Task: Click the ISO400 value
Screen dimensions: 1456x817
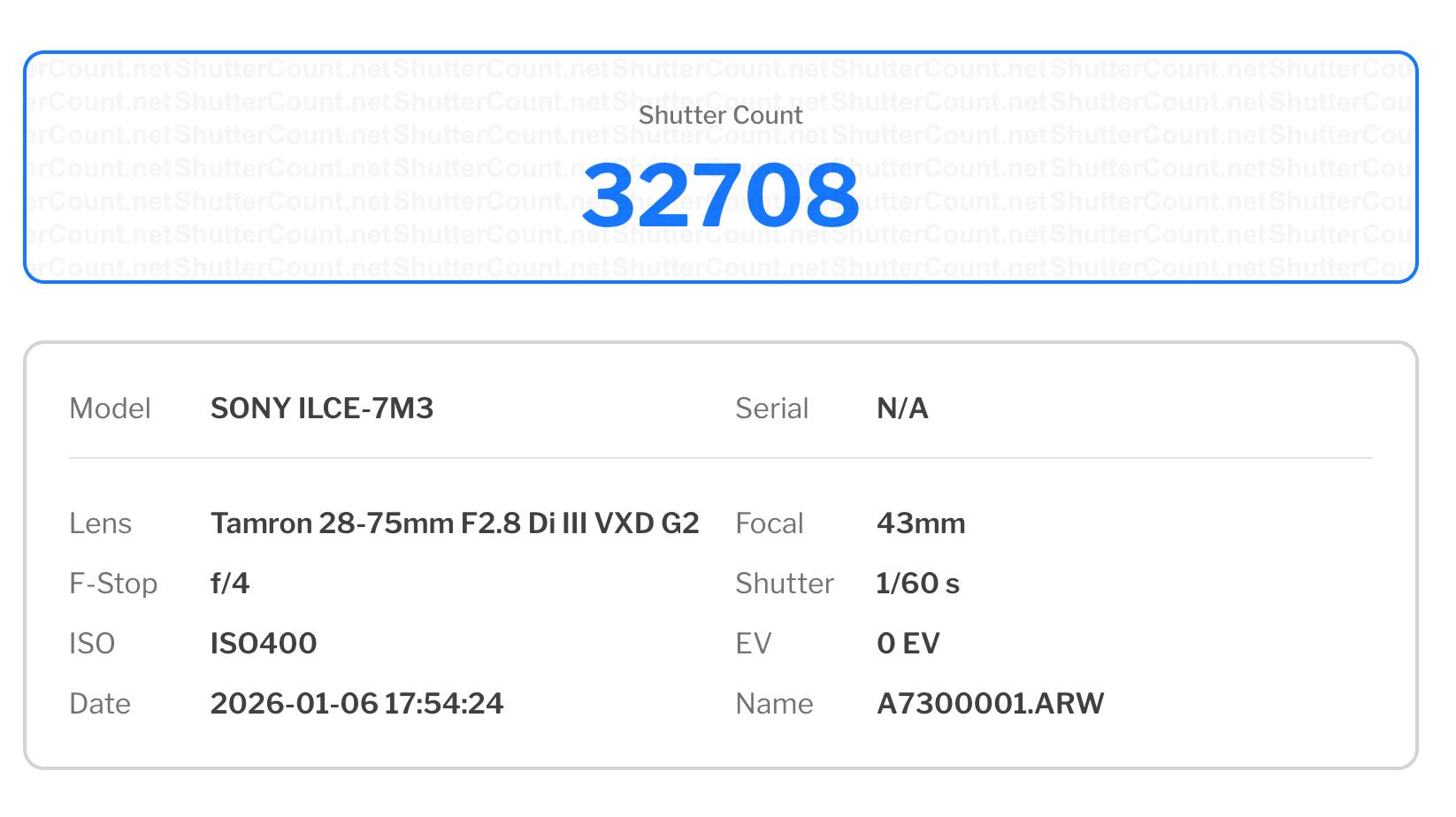Action: pos(264,644)
